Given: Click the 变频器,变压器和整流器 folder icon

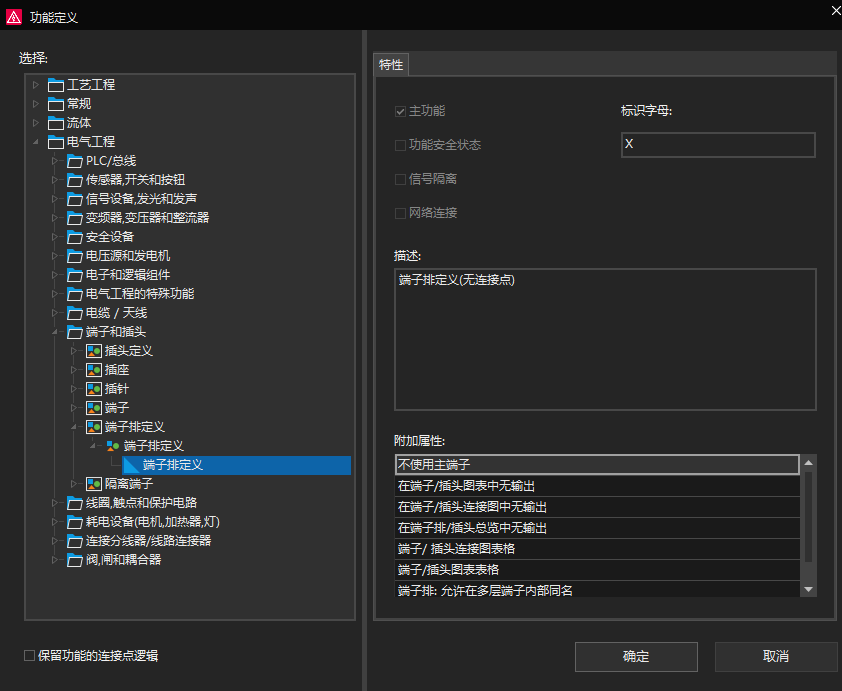Looking at the screenshot, I should pyautogui.click(x=75, y=218).
